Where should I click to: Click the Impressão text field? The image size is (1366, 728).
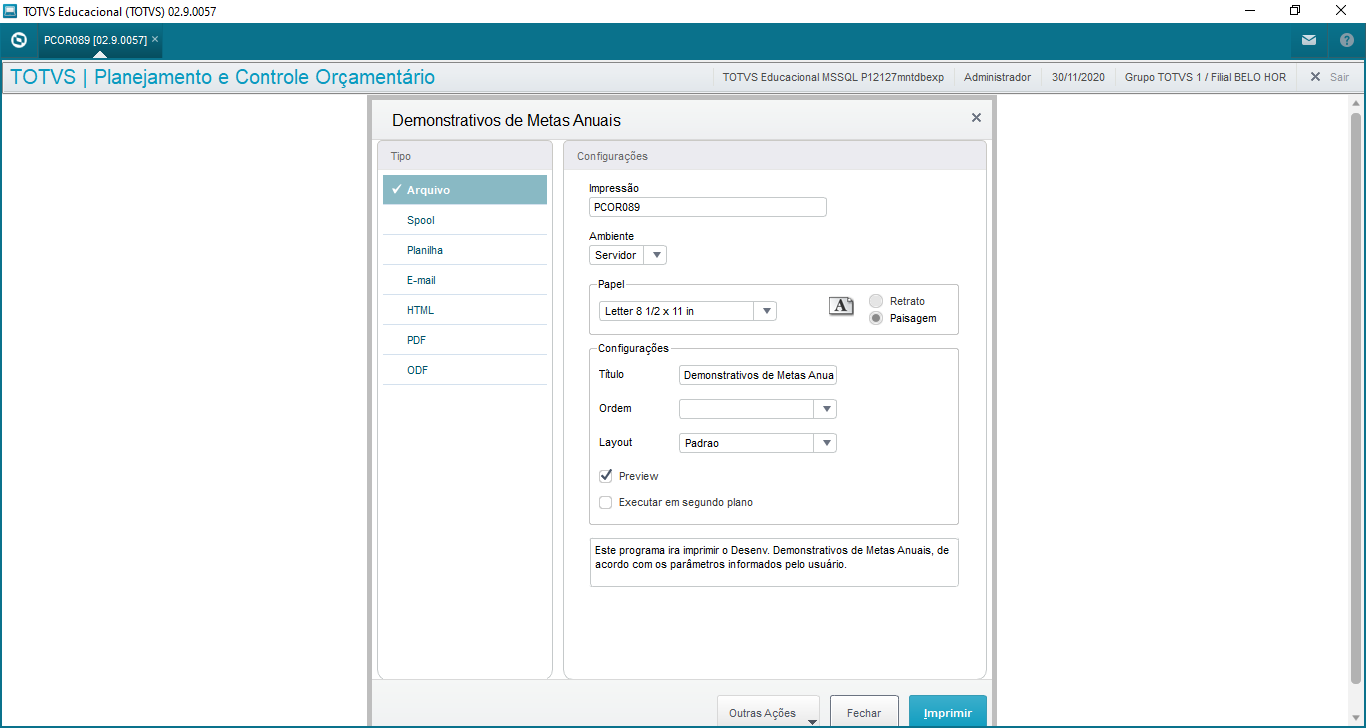[708, 207]
